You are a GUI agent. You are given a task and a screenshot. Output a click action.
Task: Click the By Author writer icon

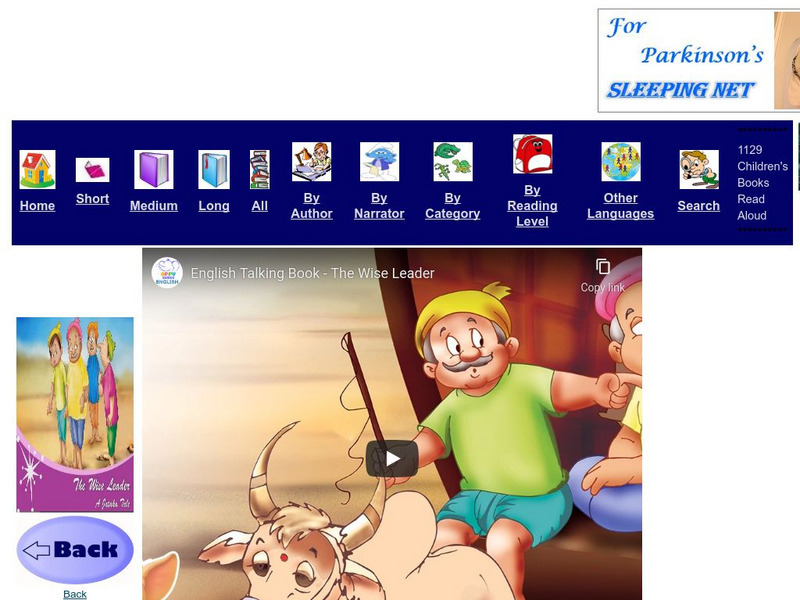(311, 162)
